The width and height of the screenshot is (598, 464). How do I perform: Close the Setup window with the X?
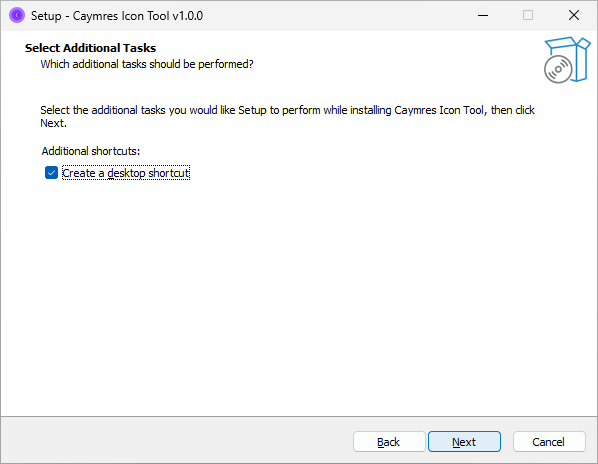[x=574, y=16]
